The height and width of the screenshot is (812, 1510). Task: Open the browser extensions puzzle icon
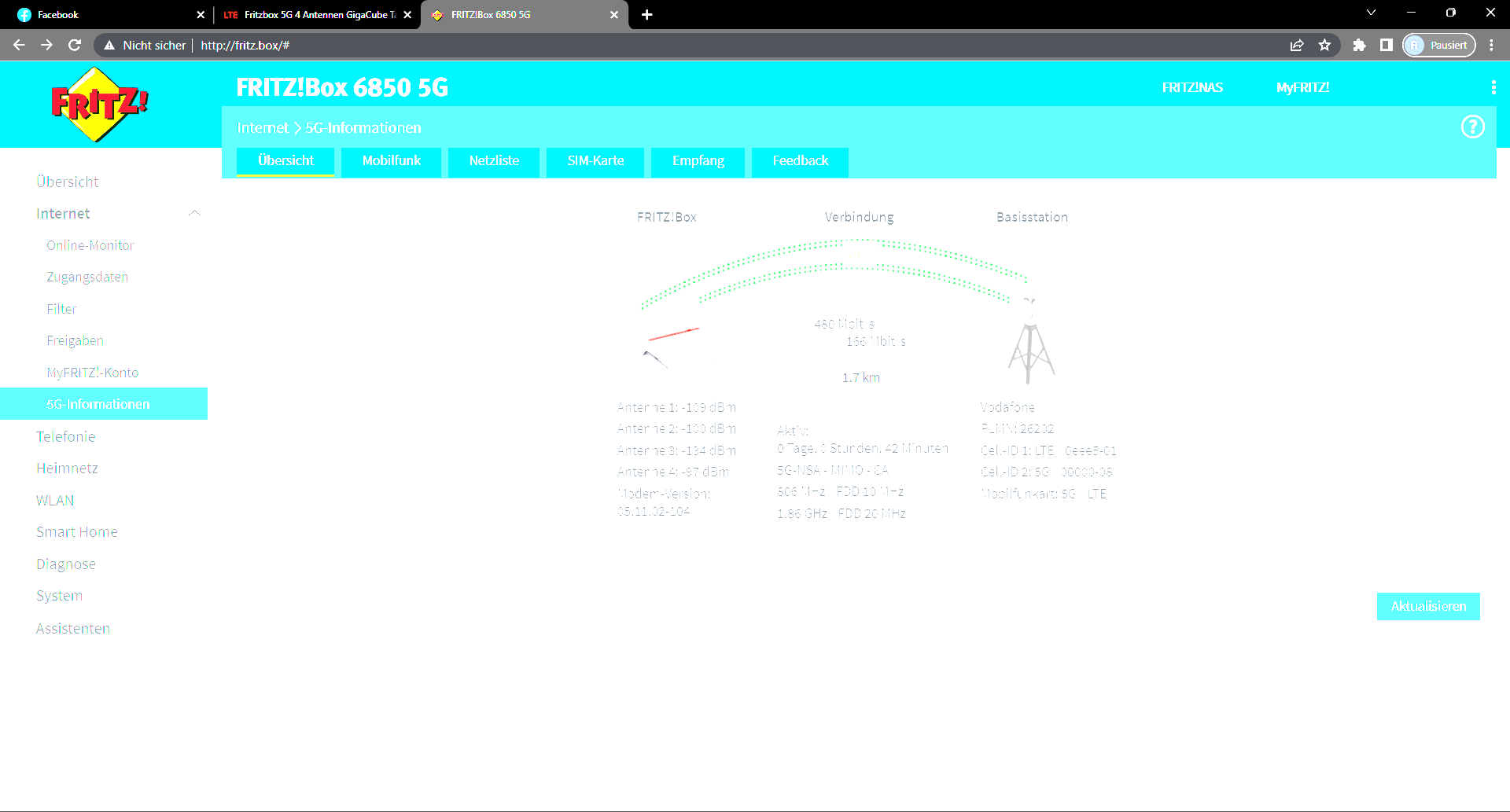(1359, 45)
